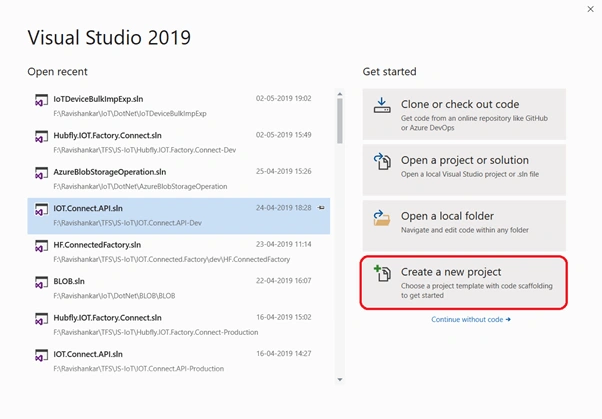Viewport: 602px width, 419px height.
Task: Click path F:\Ravishankar\IoT\DotNet\IoTDeviceBulkImpExp
Action: [130, 114]
